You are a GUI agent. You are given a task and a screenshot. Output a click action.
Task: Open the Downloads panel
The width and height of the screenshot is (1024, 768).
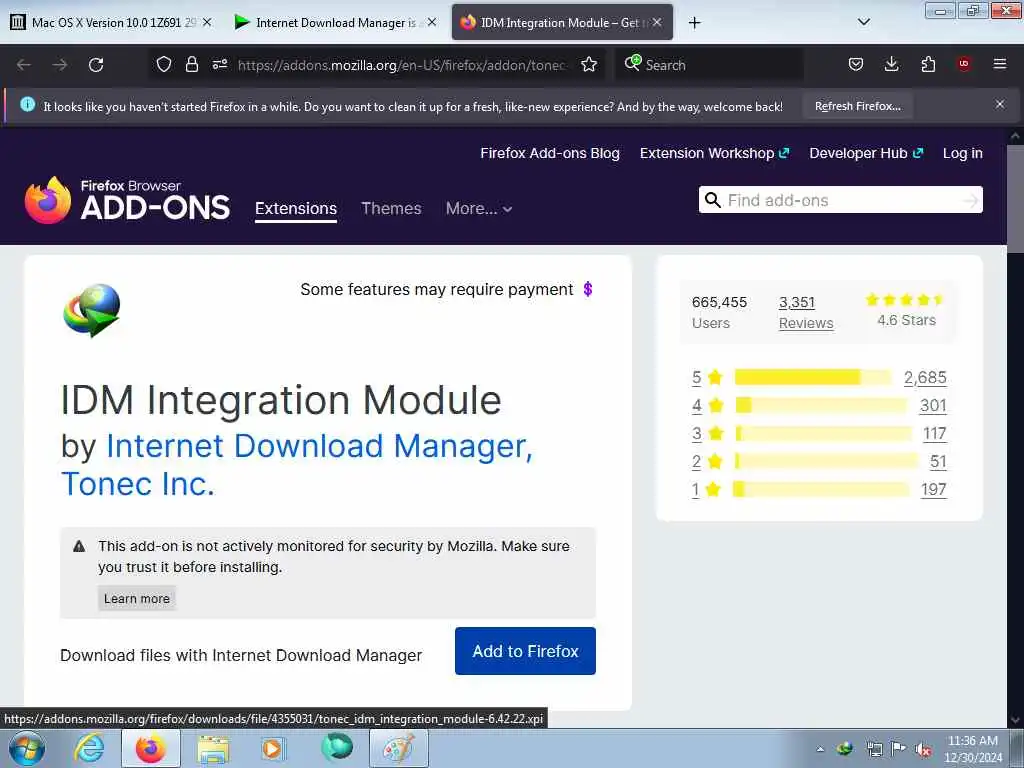click(x=891, y=64)
